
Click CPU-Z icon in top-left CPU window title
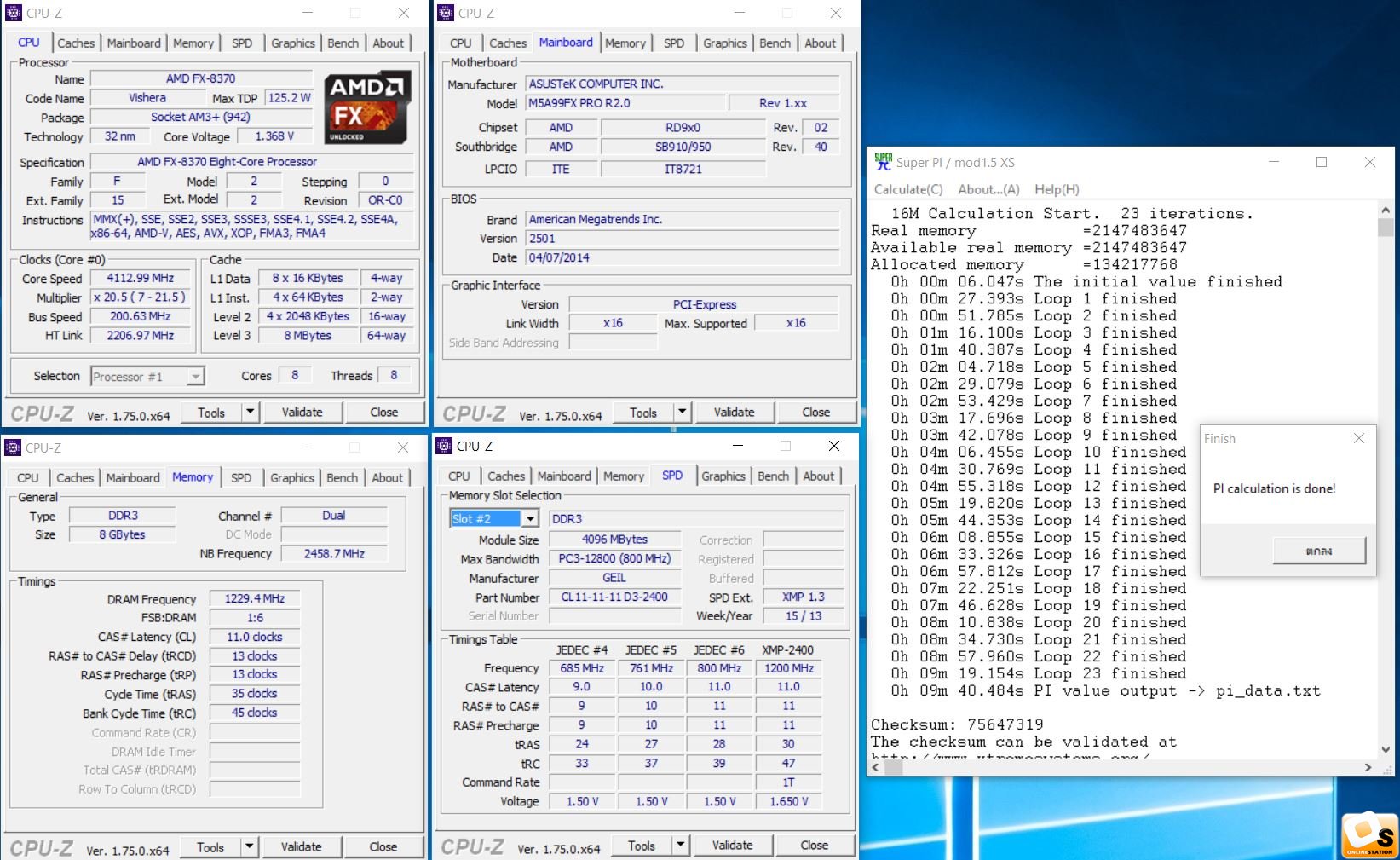coord(14,13)
